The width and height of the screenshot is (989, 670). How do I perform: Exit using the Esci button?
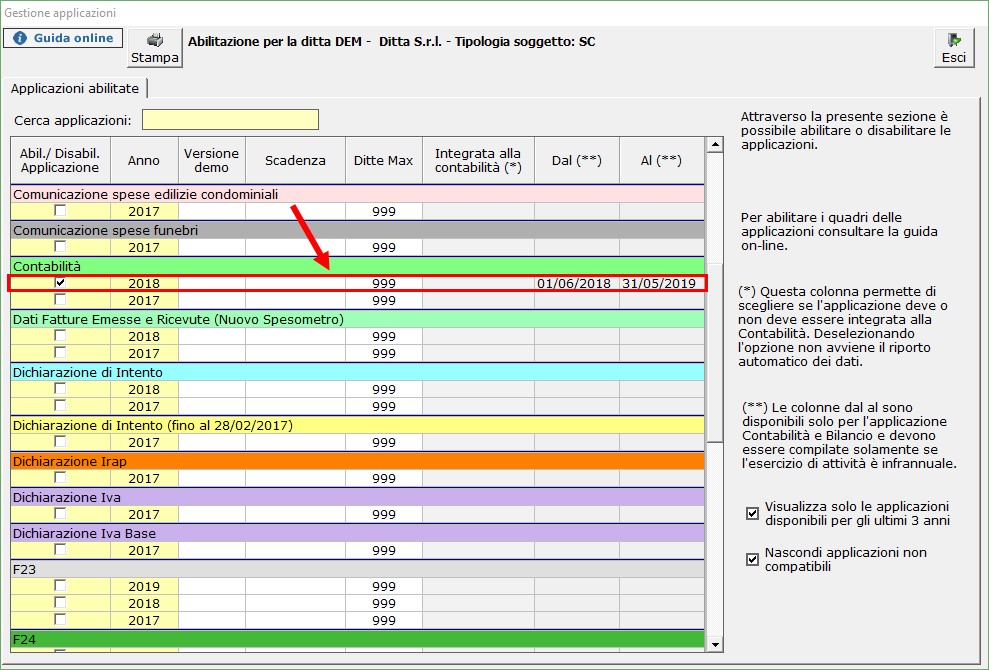click(954, 48)
